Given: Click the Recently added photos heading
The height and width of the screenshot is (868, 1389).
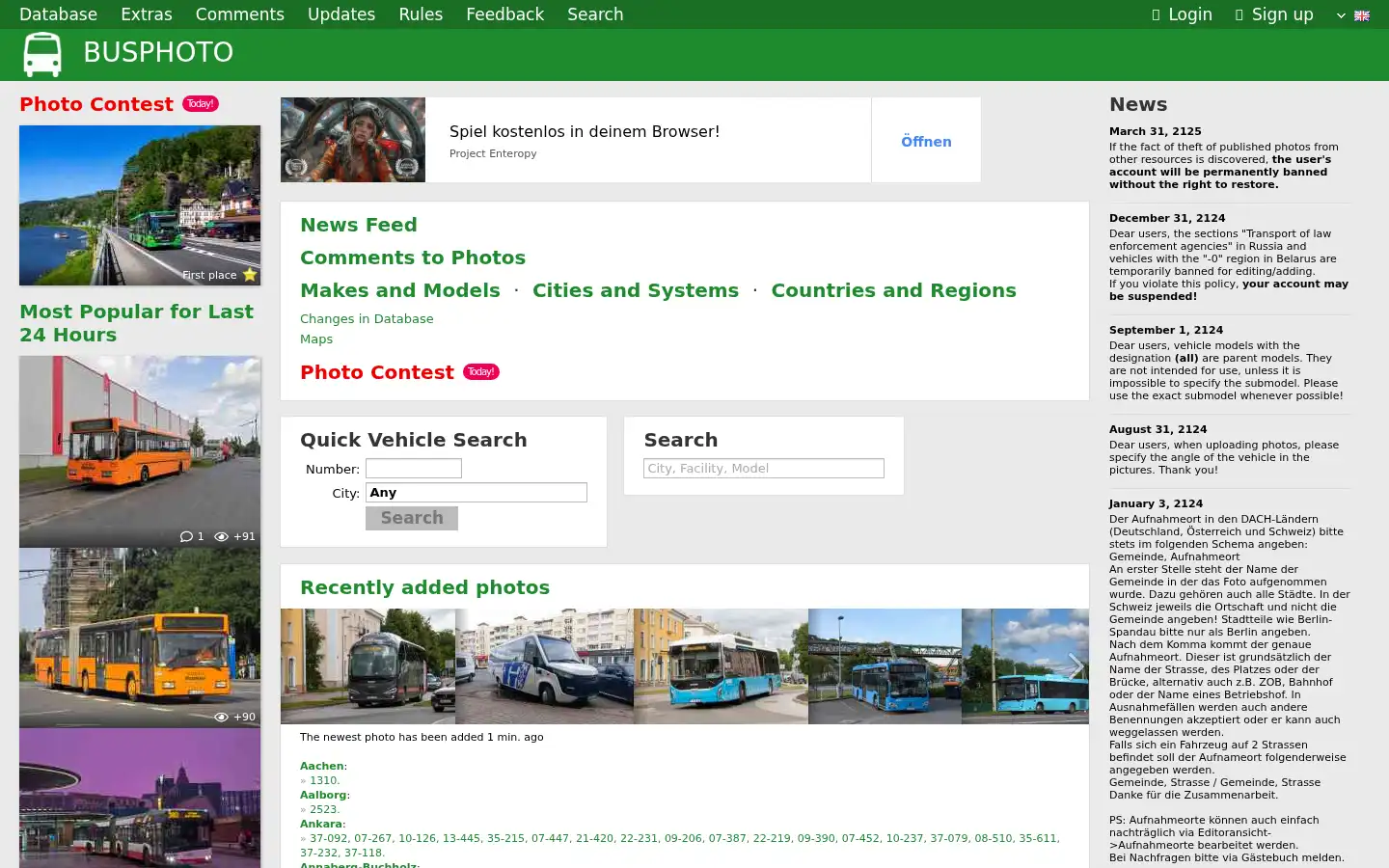Looking at the screenshot, I should click(x=424, y=587).
